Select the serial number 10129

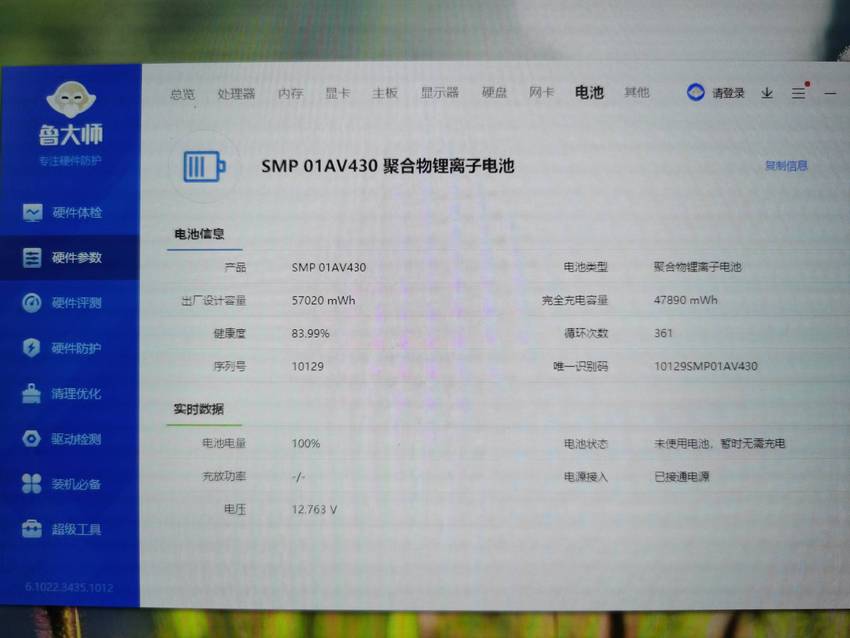tap(307, 366)
